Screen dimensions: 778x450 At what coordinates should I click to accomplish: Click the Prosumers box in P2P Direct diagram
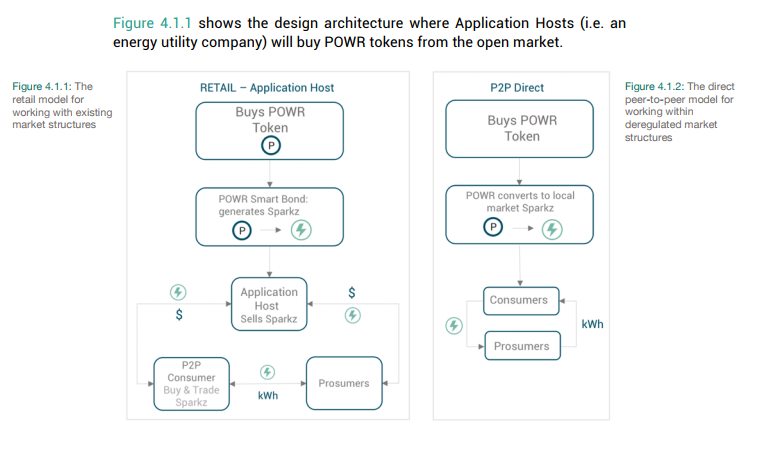(522, 346)
